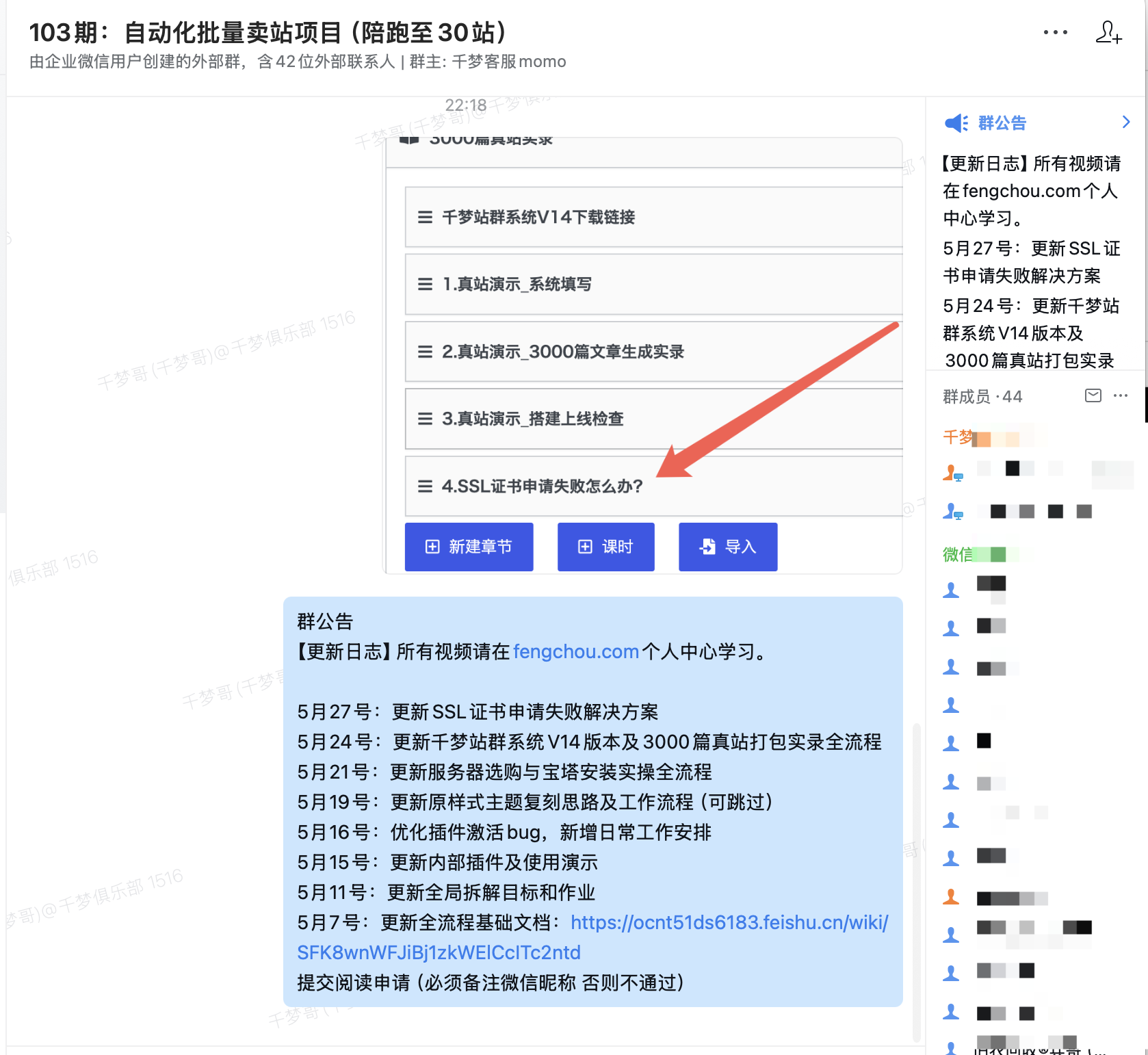This screenshot has height=1055, width=1148.
Task: Select row 3.真站演示_搭建上线检查
Action: pyautogui.click(x=654, y=419)
